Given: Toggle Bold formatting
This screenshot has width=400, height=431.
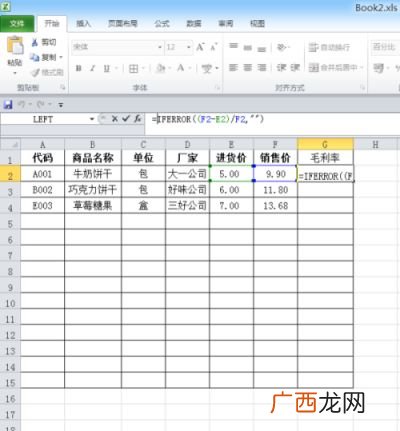Looking at the screenshot, I should (x=79, y=68).
